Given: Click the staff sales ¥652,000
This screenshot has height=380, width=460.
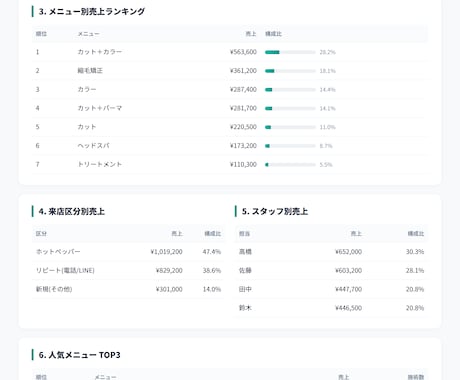Looking at the screenshot, I should pos(348,252).
